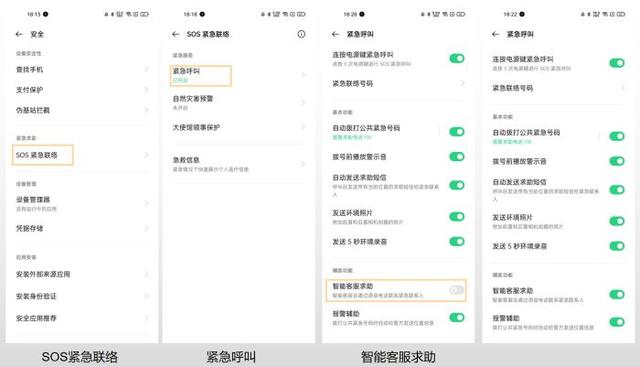640x367 pixels.
Task: Expand the chevron of the 伪基站拦截 row
Action: pyautogui.click(x=146, y=110)
